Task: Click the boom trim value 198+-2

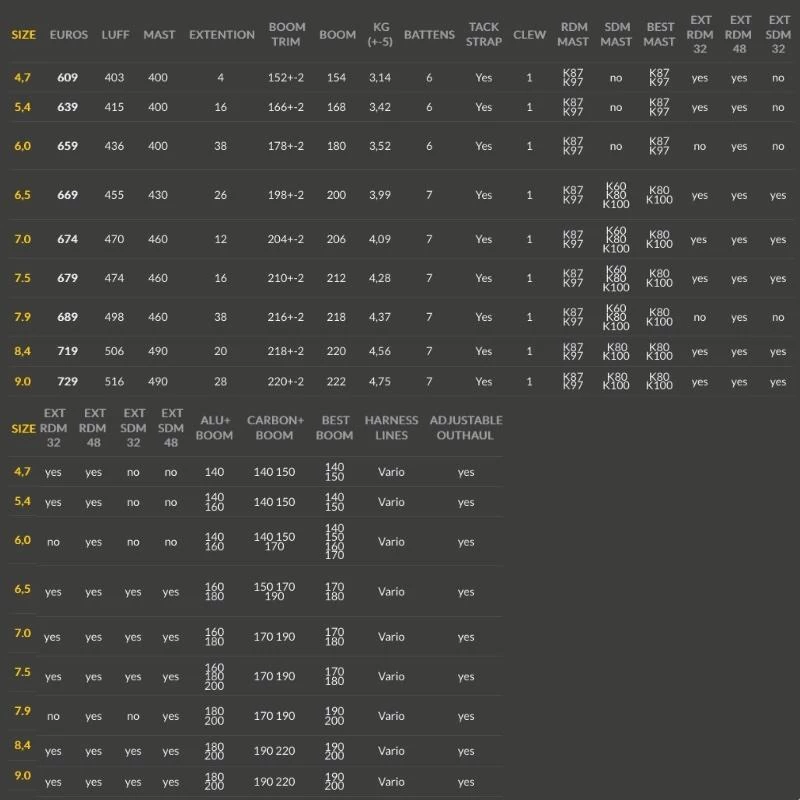Action: click(x=286, y=196)
